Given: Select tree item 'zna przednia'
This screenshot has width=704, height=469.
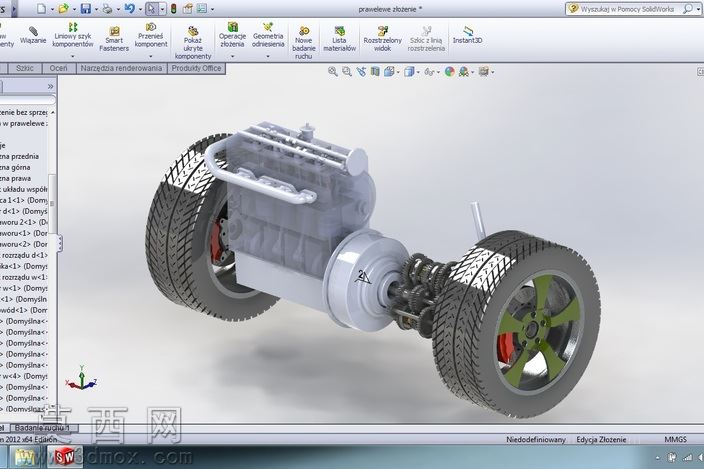Looking at the screenshot, I should [x=19, y=156].
